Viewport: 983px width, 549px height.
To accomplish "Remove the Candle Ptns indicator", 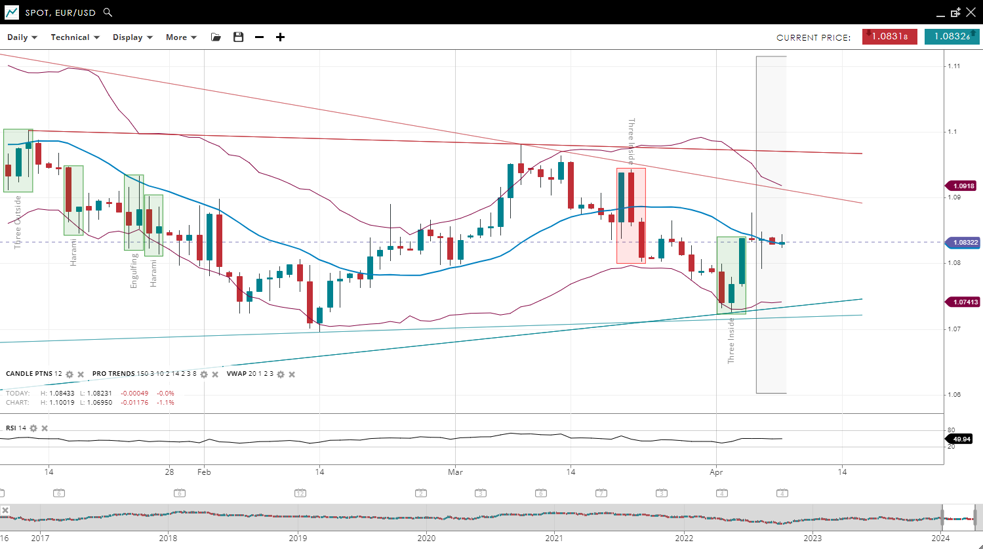I will point(81,374).
